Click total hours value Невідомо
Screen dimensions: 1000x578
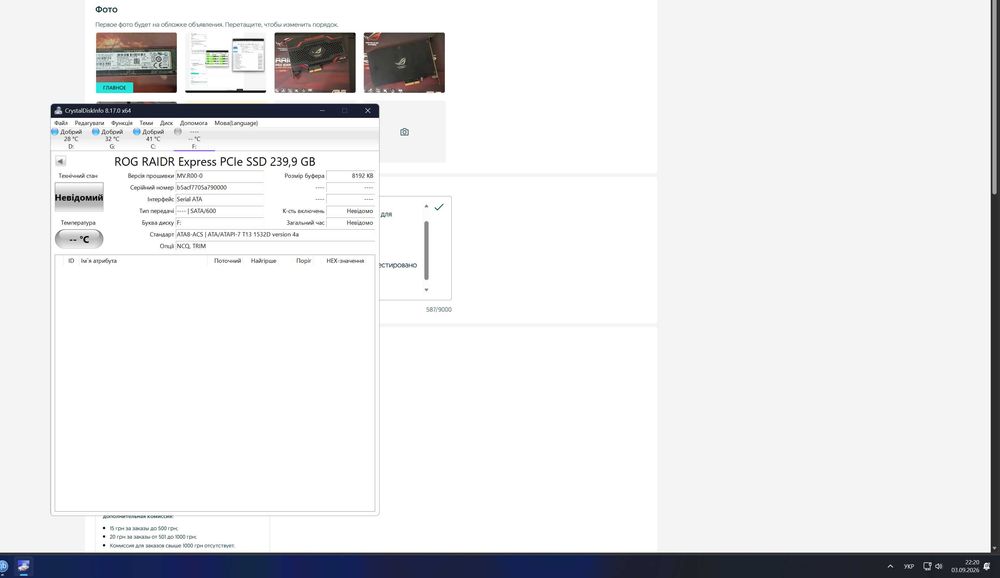pyautogui.click(x=350, y=223)
